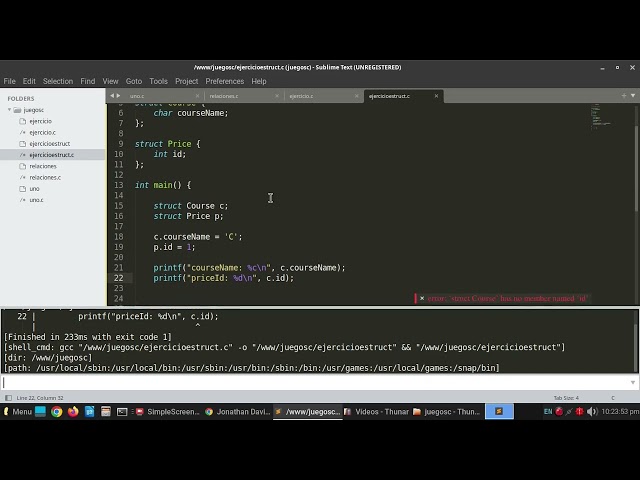Image resolution: width=640 pixels, height=480 pixels.
Task: Switch to /www/juegosc Sublime taskbar item
Action: 308,412
